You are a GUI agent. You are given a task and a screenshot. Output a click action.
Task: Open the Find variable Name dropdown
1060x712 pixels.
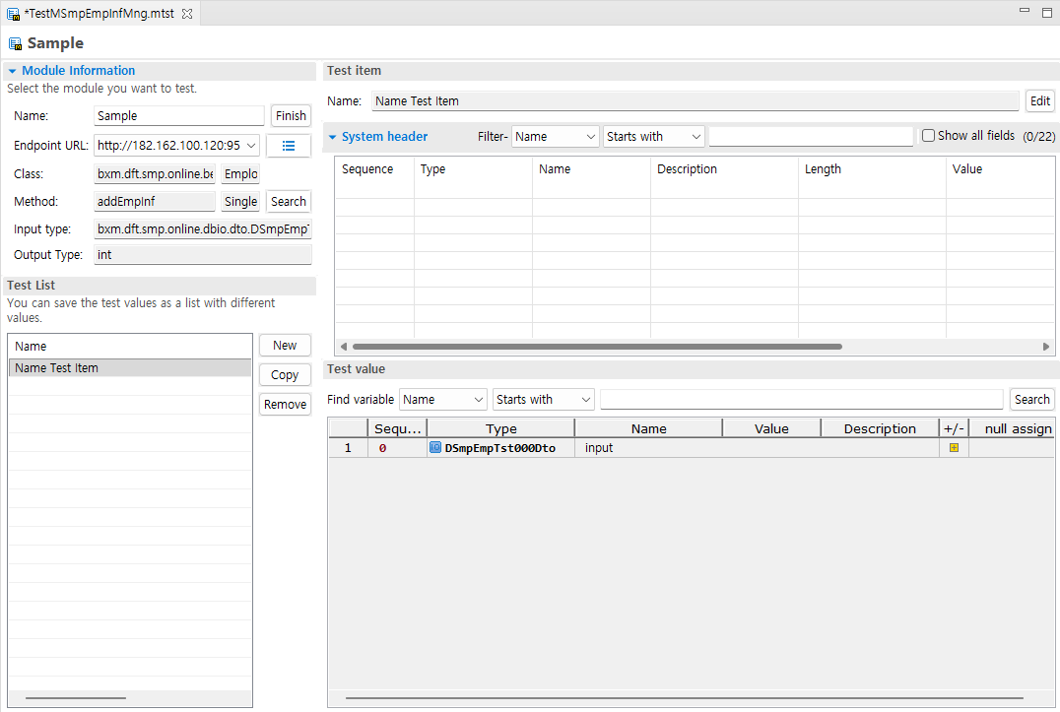[443, 399]
